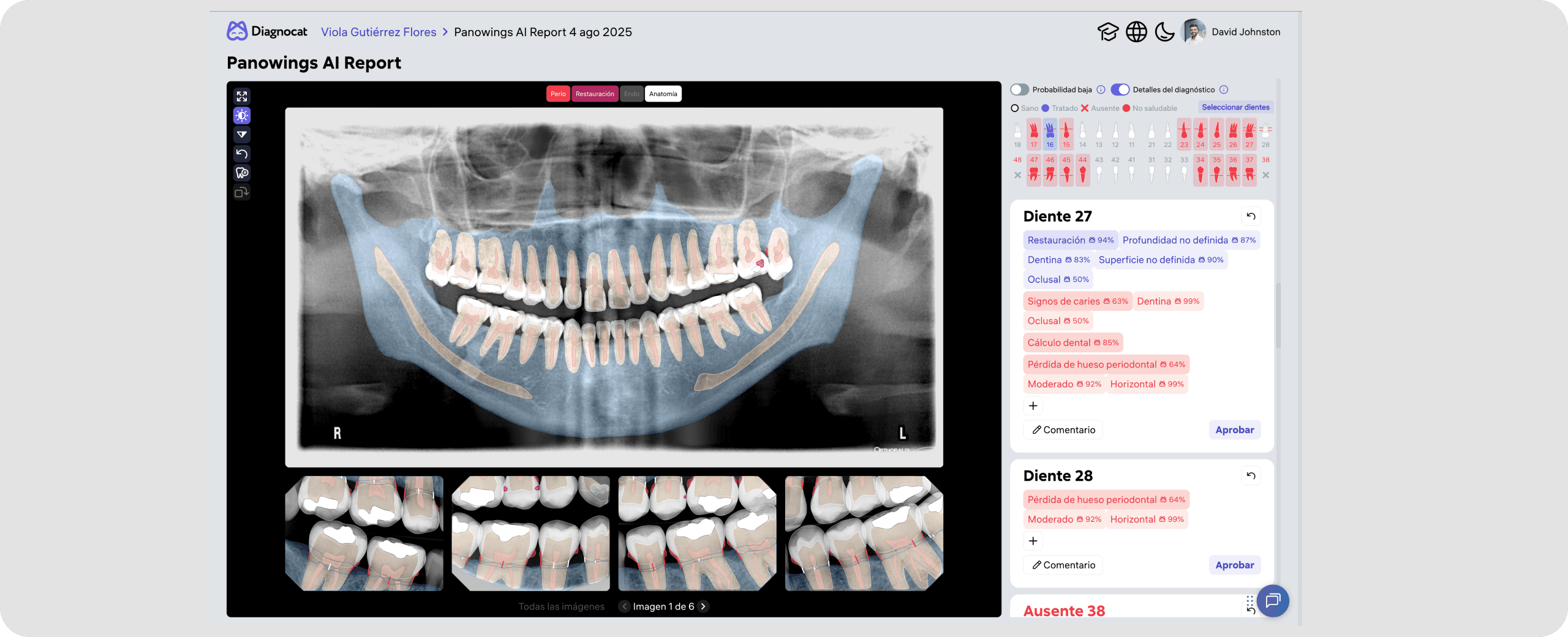Expand more findings for Diente 27 with plus
Screen dimensions: 1568x637
[x=1033, y=405]
